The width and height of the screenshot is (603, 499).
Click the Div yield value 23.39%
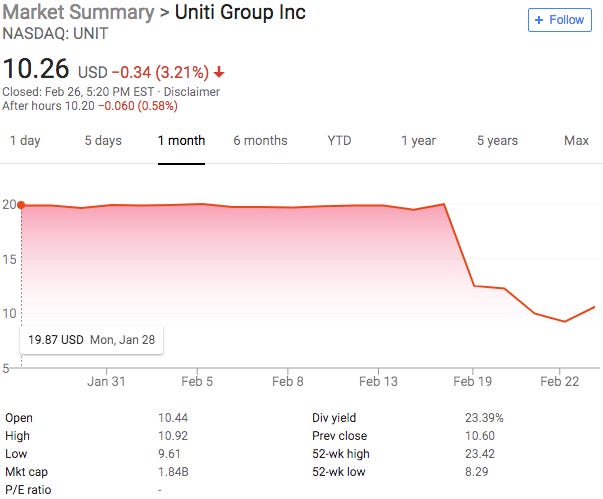pos(483,418)
